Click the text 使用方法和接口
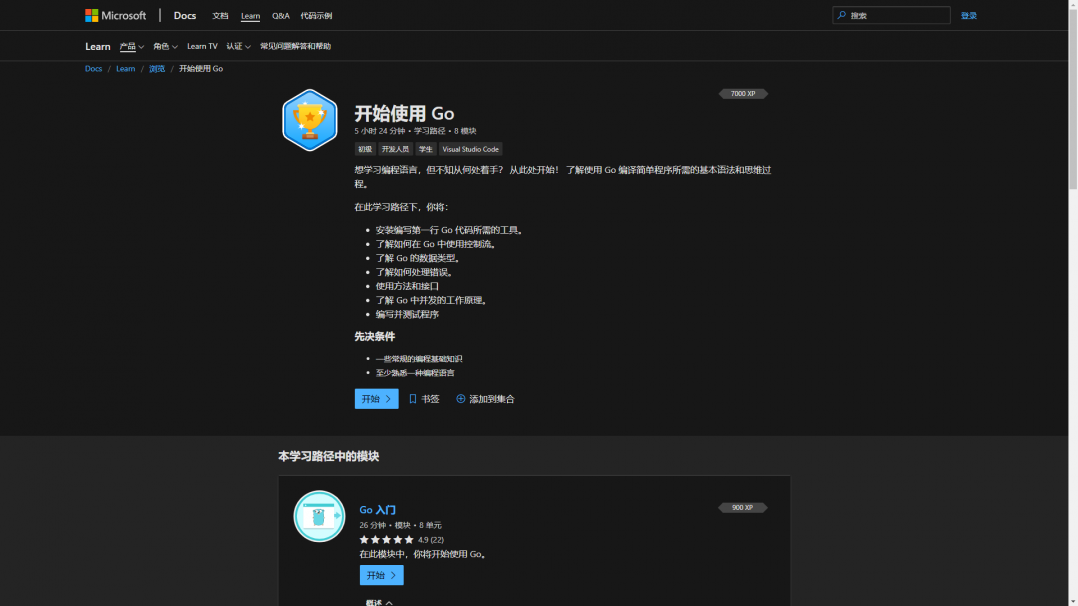Image resolution: width=1078 pixels, height=606 pixels. pos(407,286)
